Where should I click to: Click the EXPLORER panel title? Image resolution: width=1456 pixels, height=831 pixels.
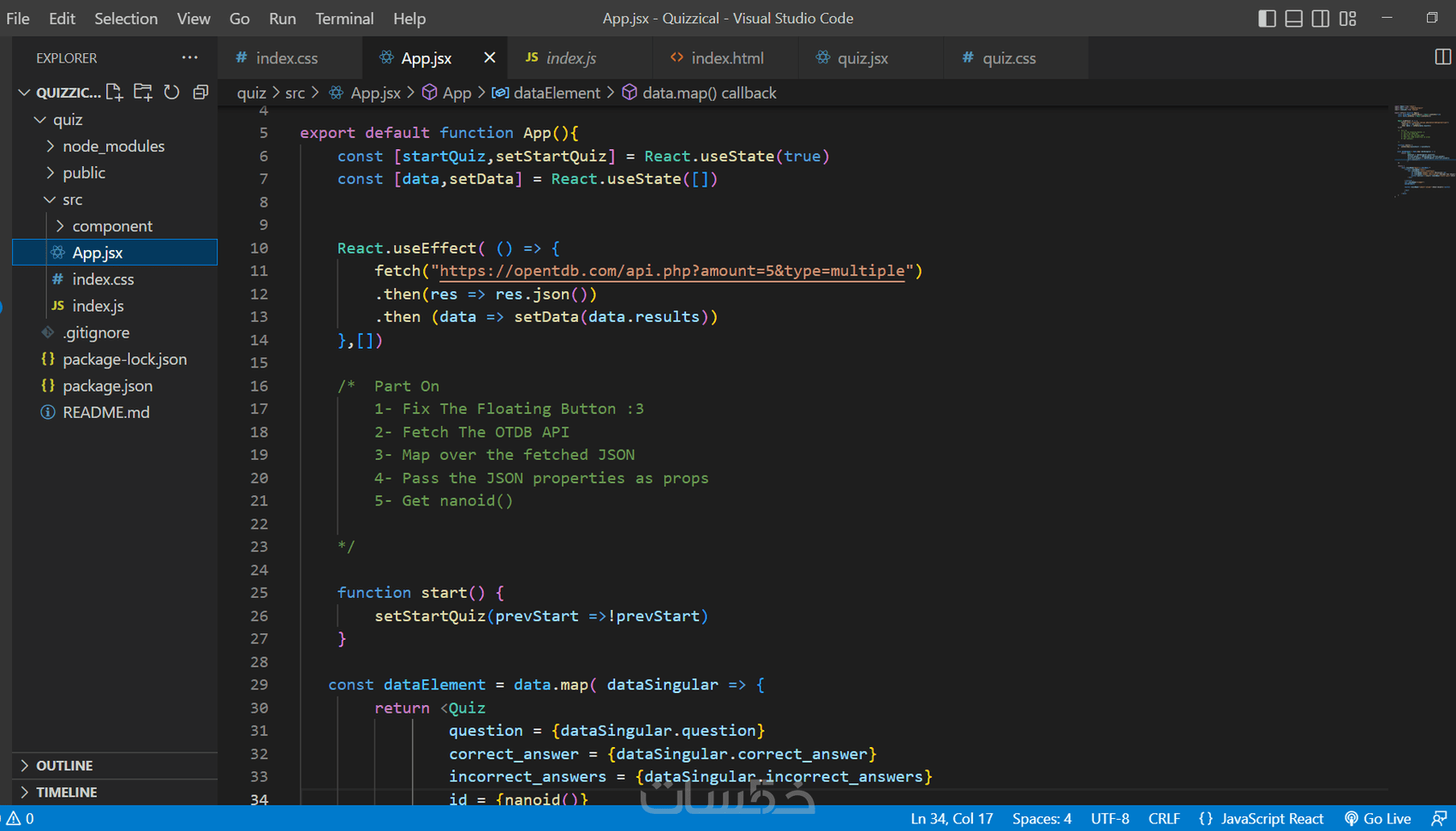pyautogui.click(x=67, y=57)
